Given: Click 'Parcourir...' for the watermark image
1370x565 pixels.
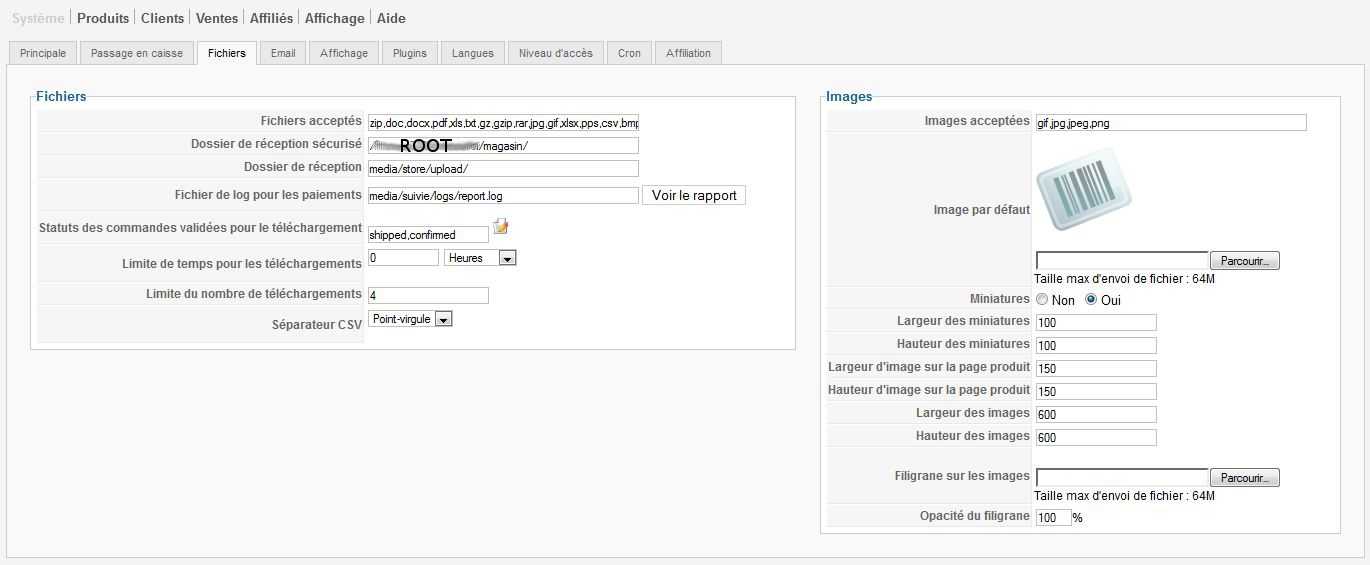Looking at the screenshot, I should (x=1244, y=478).
